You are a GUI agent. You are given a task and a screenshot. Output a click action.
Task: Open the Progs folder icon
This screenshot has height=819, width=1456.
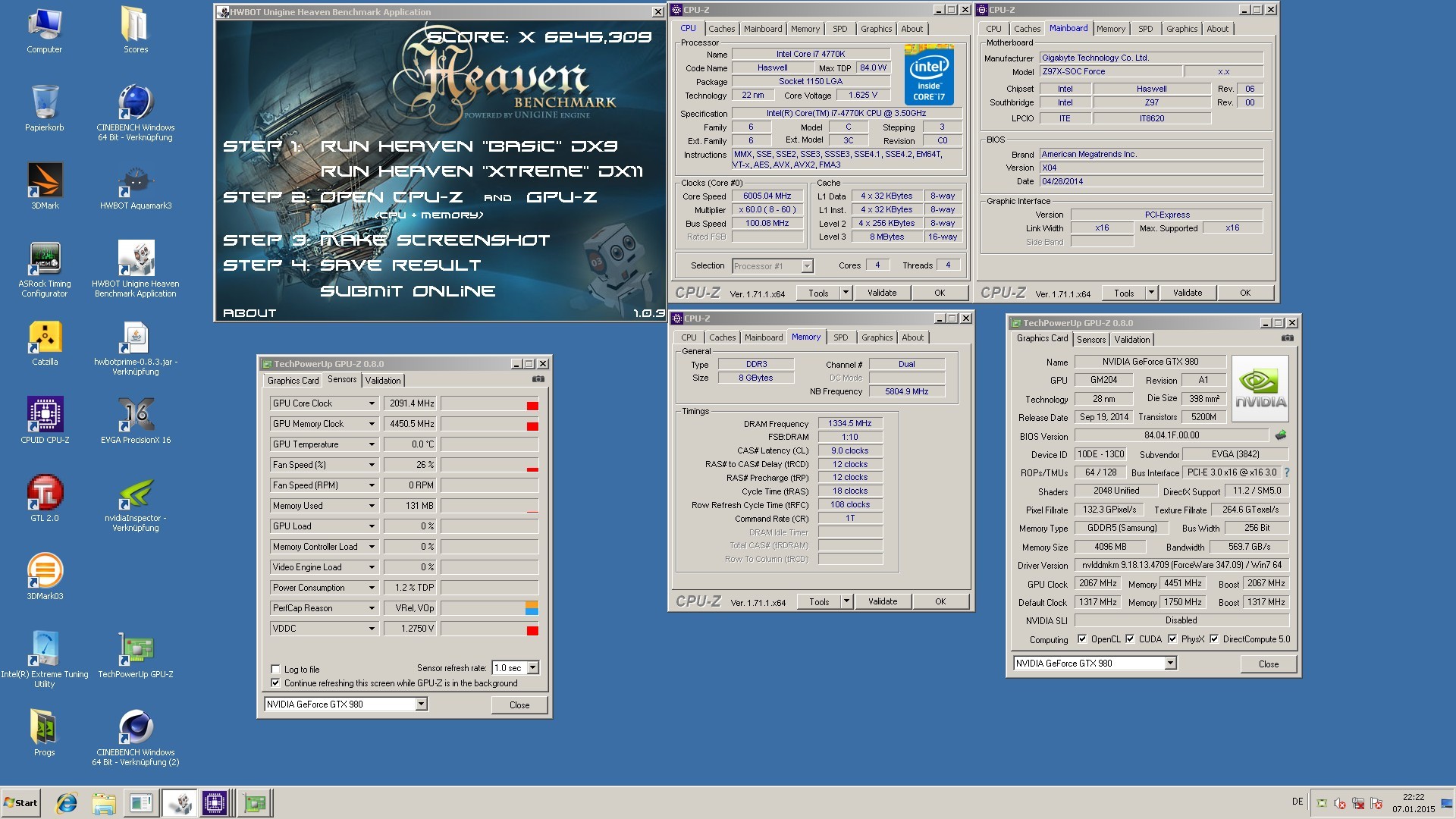[45, 733]
